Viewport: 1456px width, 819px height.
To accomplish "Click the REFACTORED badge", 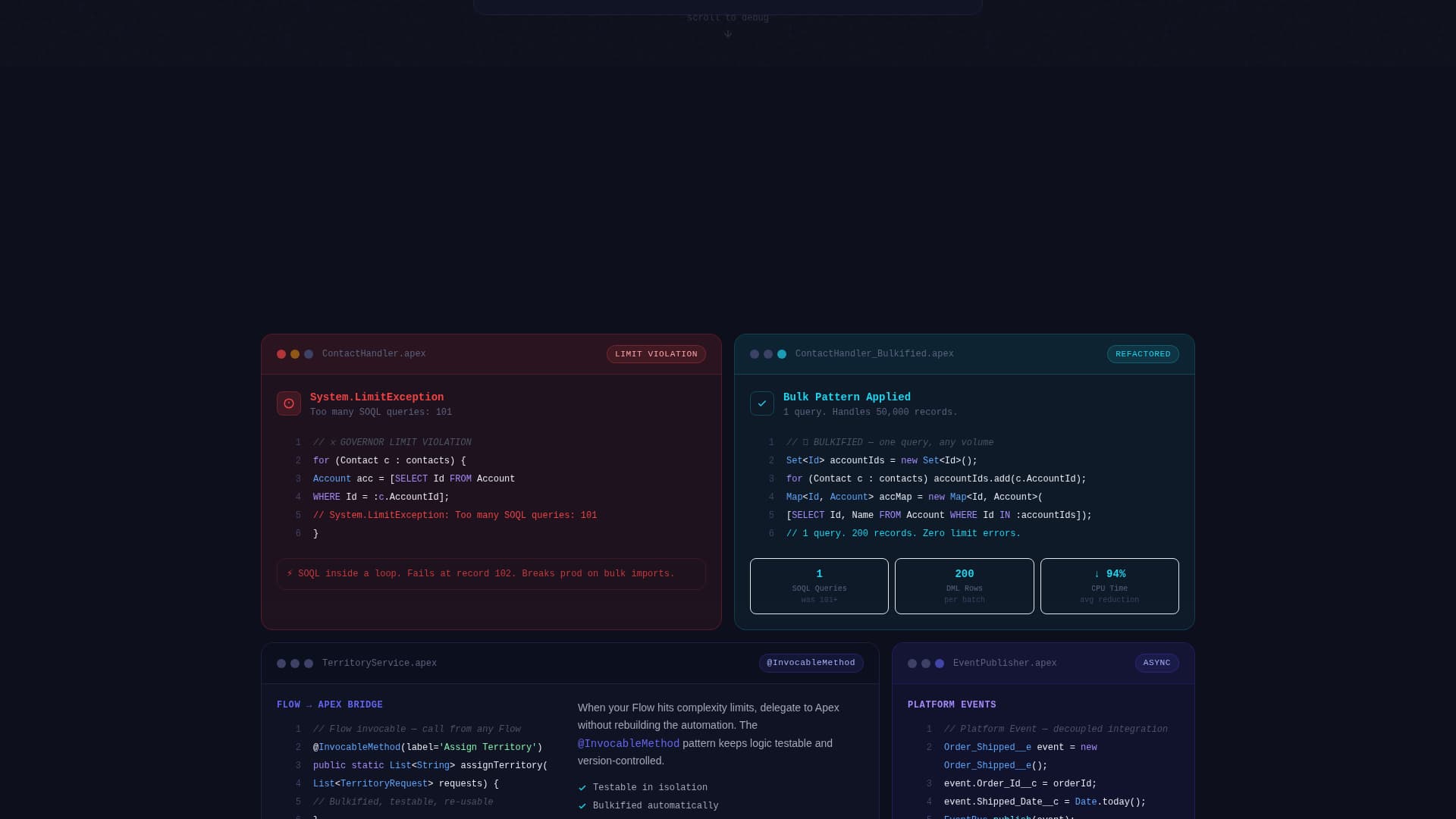I will coord(1142,353).
